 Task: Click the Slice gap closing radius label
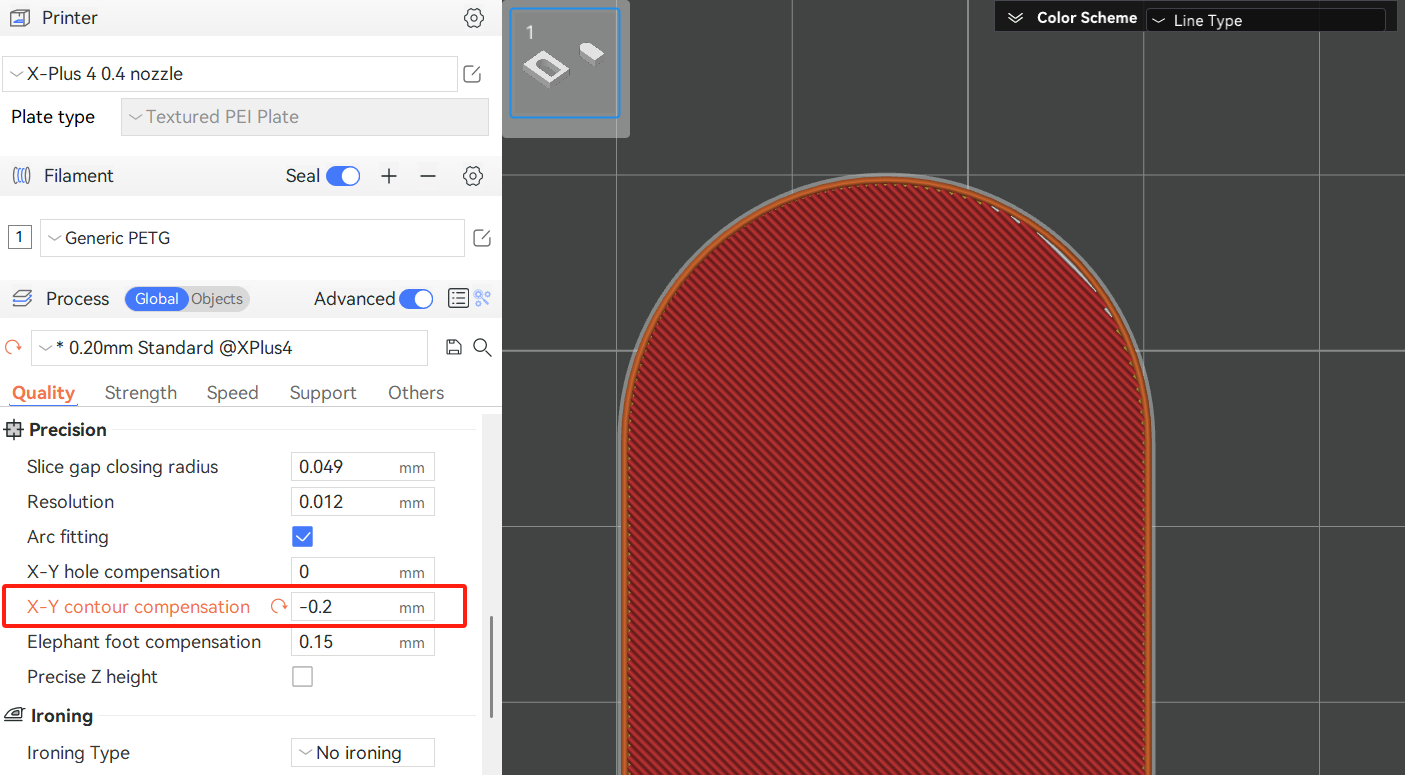pos(122,467)
